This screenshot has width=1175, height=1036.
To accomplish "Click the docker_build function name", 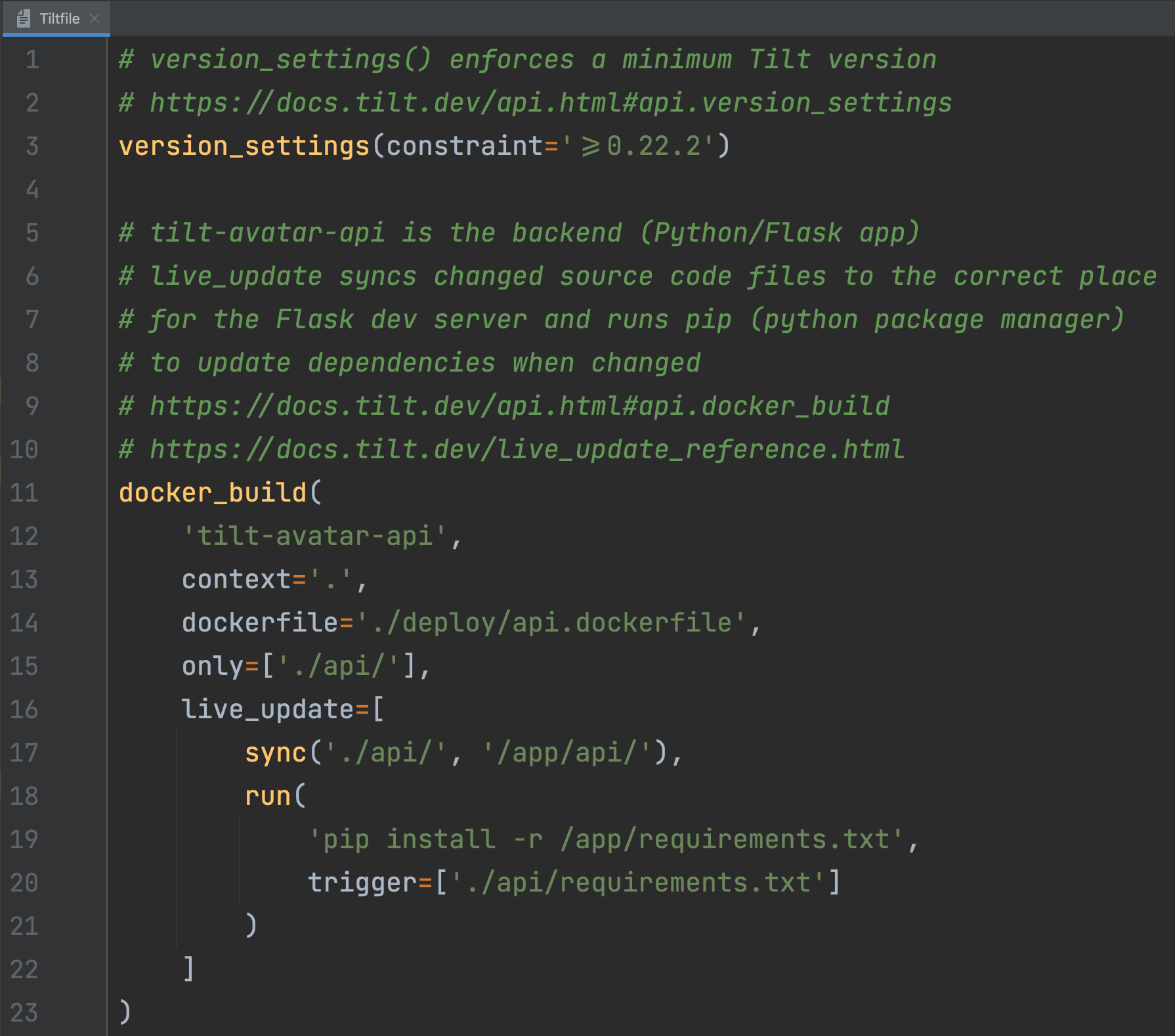I will (x=213, y=493).
